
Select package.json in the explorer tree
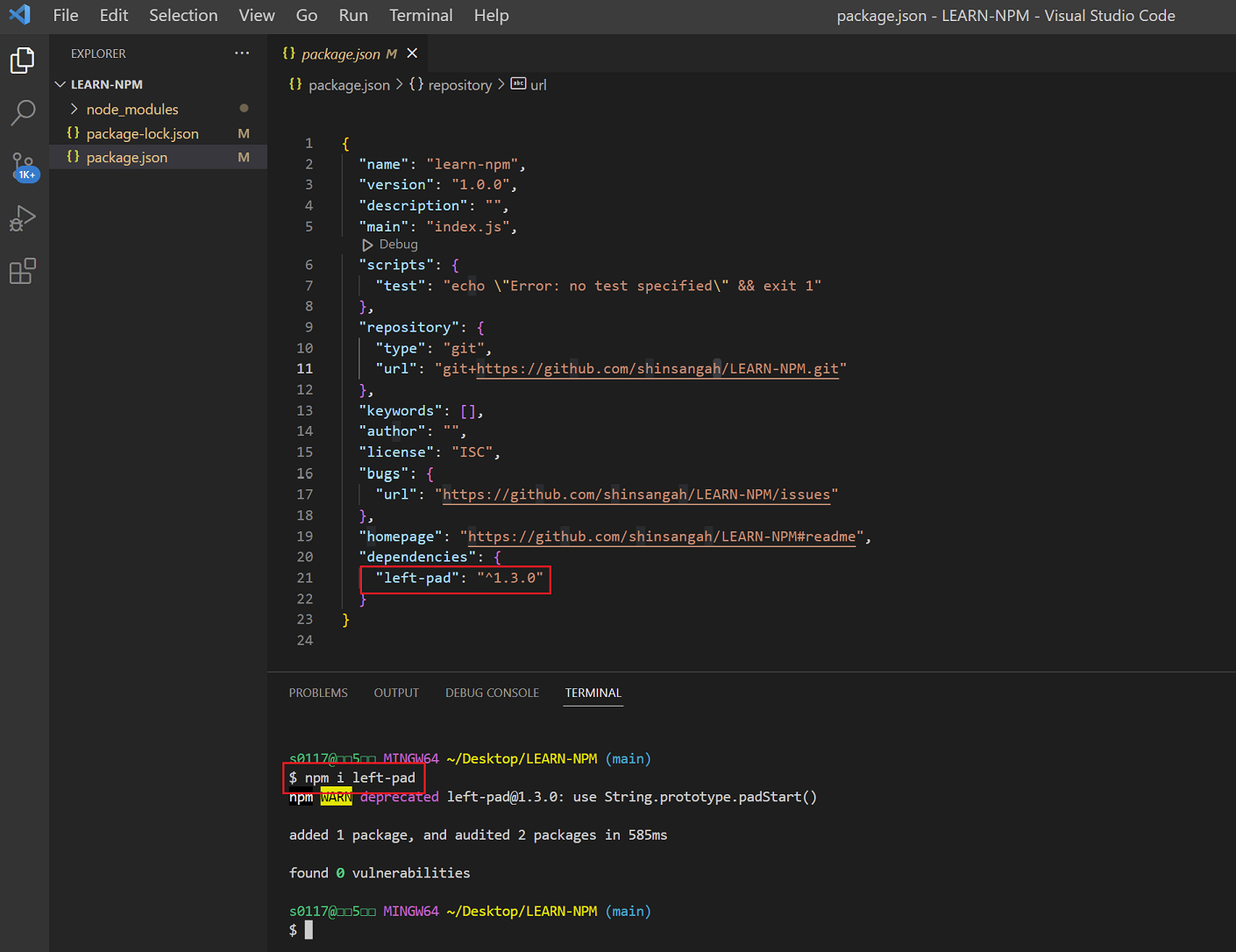(158, 157)
